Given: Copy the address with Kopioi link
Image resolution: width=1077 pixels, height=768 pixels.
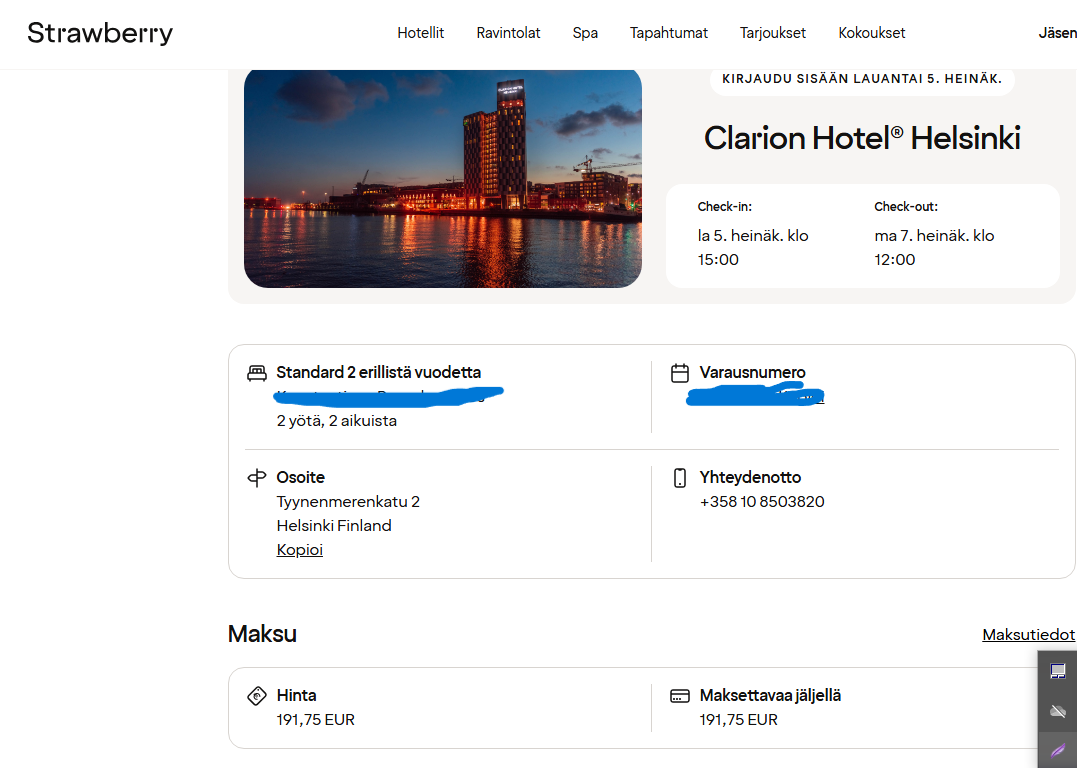Looking at the screenshot, I should [x=300, y=550].
